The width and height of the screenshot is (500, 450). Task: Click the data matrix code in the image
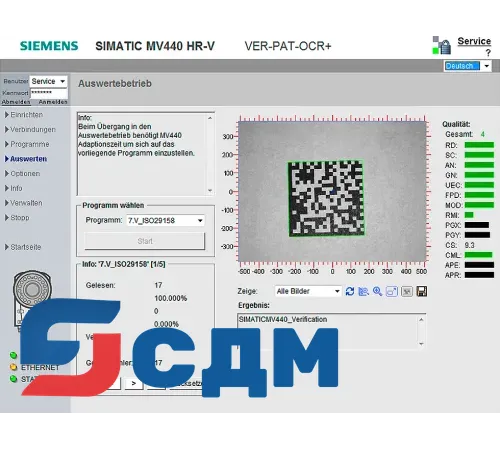point(326,199)
